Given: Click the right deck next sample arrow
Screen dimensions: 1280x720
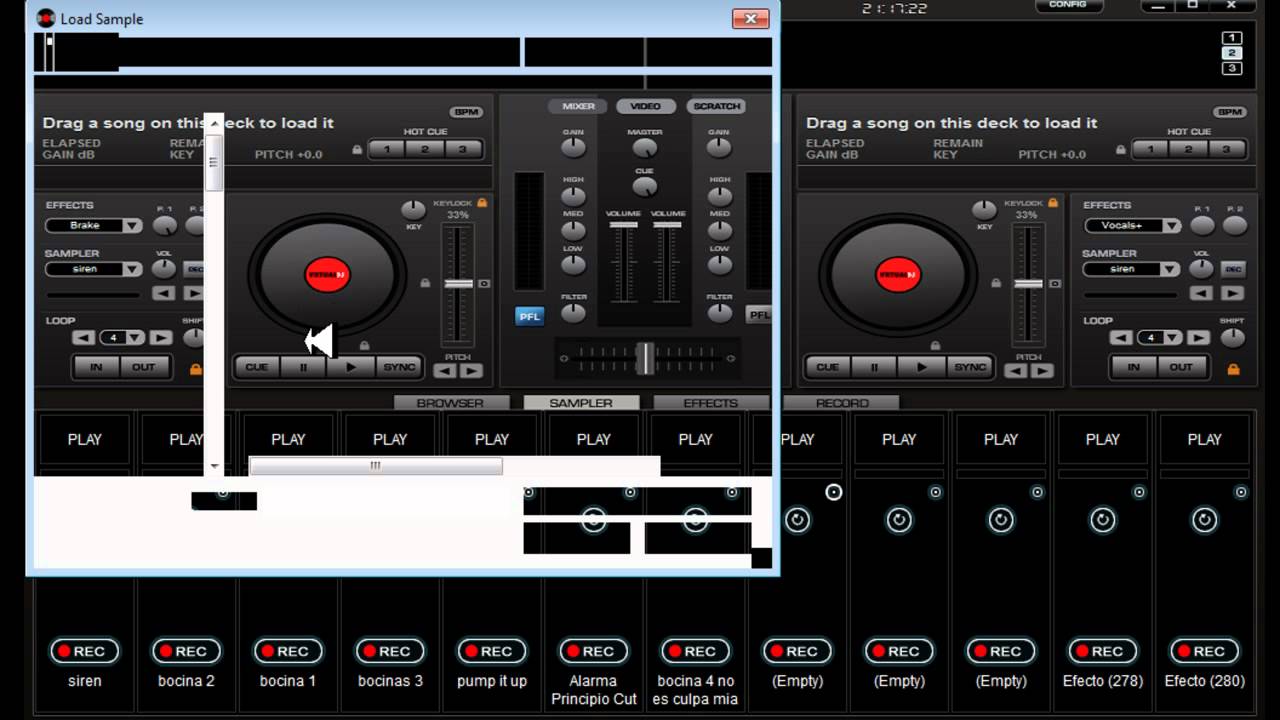Looking at the screenshot, I should (1233, 293).
